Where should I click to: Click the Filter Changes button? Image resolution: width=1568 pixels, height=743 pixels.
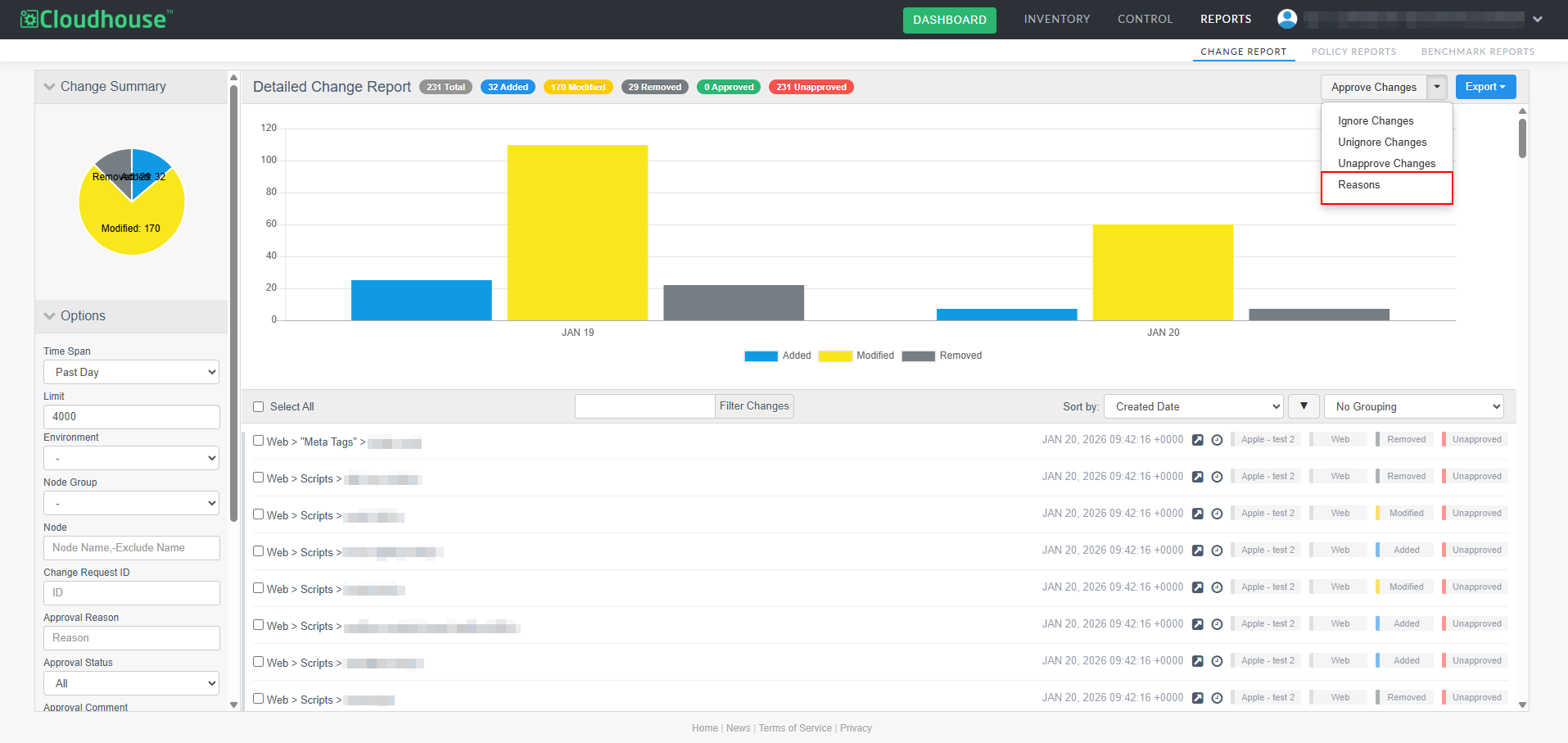(754, 406)
